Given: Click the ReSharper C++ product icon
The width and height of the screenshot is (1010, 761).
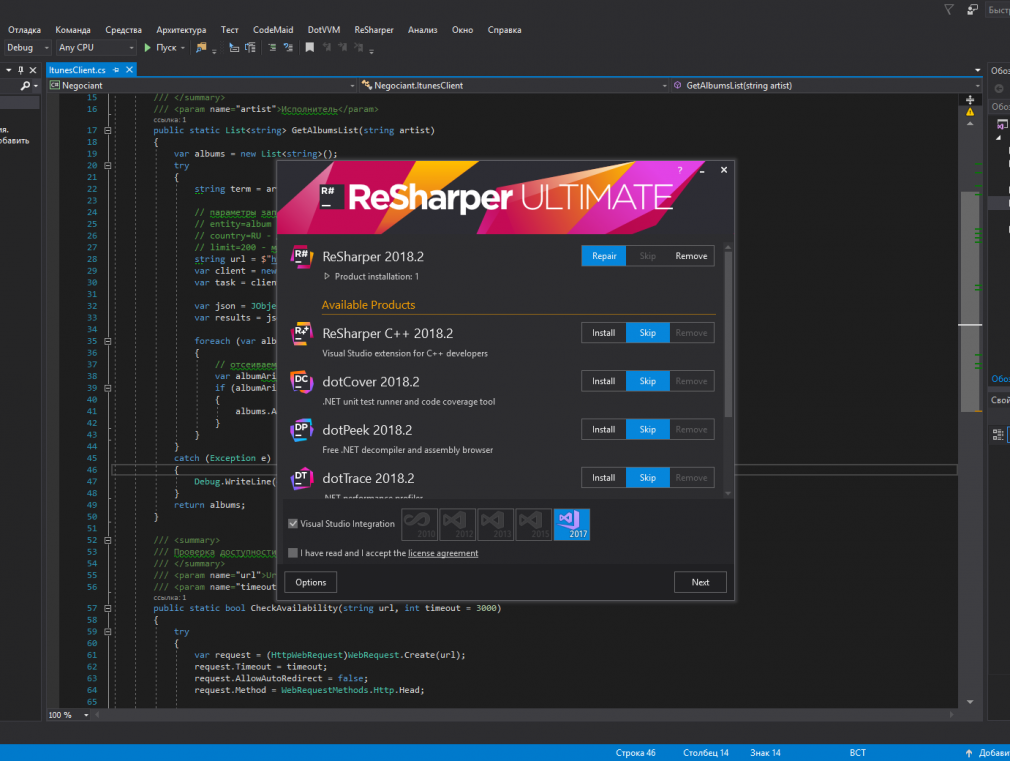Looking at the screenshot, I should click(x=301, y=334).
